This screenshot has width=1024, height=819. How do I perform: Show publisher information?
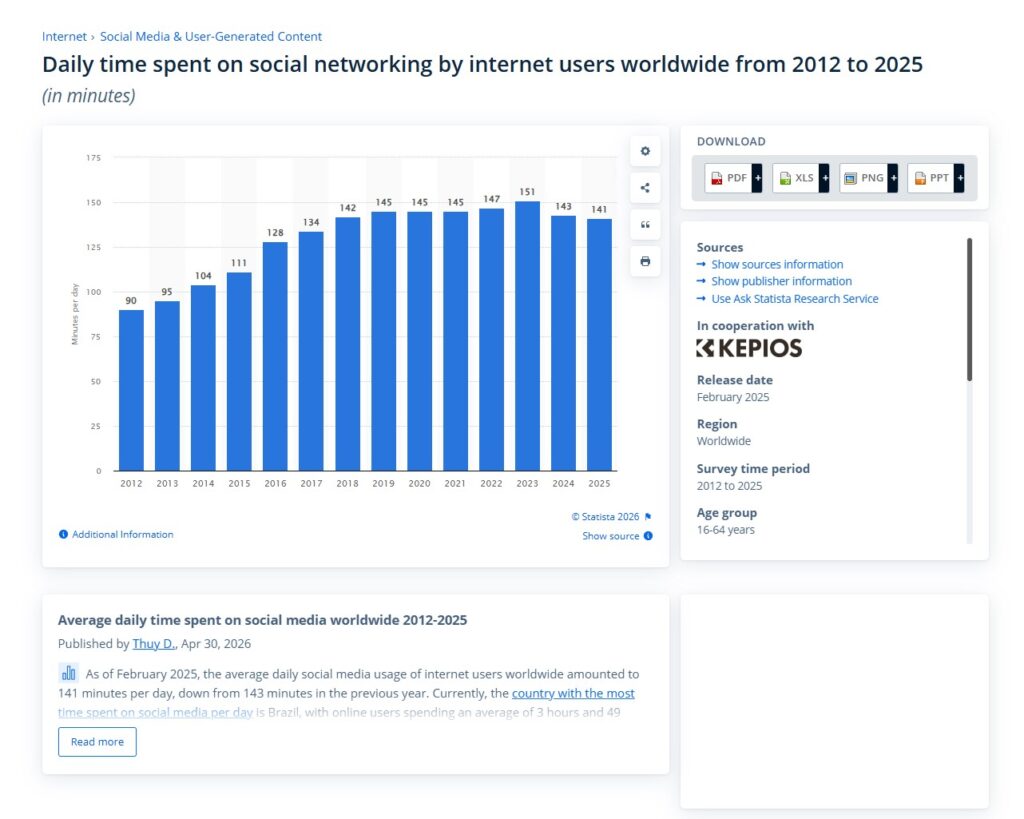[x=782, y=281]
